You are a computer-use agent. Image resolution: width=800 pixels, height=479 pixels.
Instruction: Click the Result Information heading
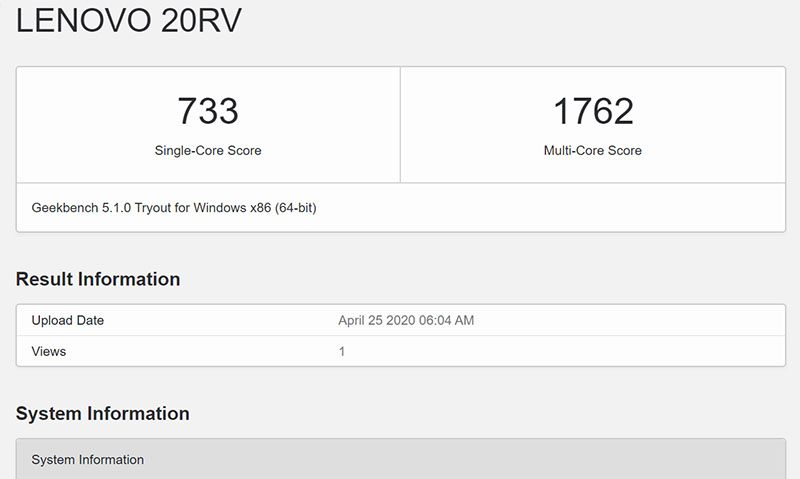coord(98,279)
